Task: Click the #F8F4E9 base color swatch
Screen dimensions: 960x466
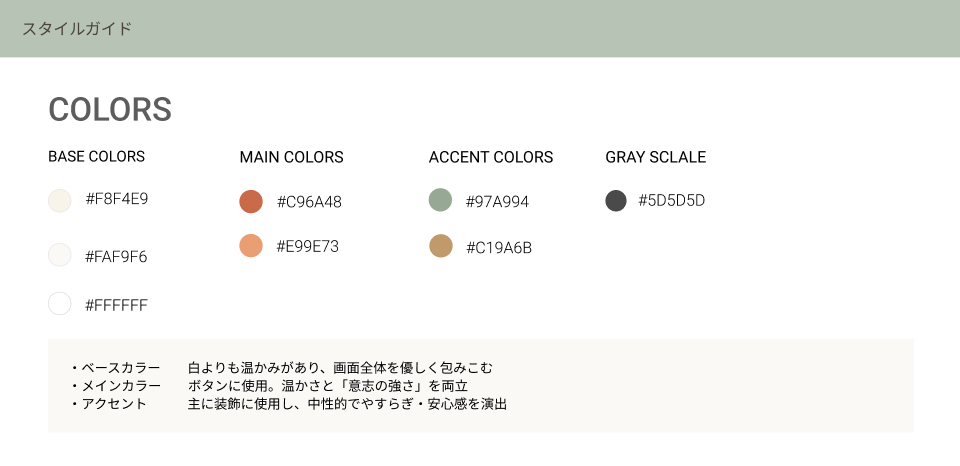Action: [60, 200]
